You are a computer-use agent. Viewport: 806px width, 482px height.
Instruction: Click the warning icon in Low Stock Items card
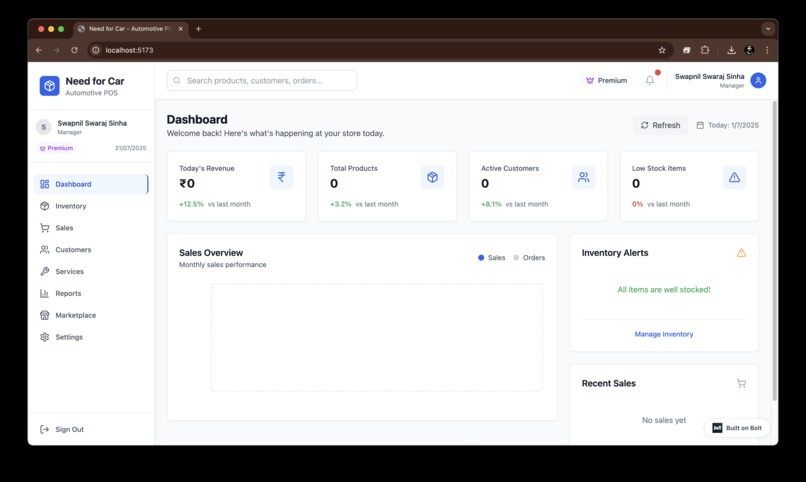tap(735, 177)
